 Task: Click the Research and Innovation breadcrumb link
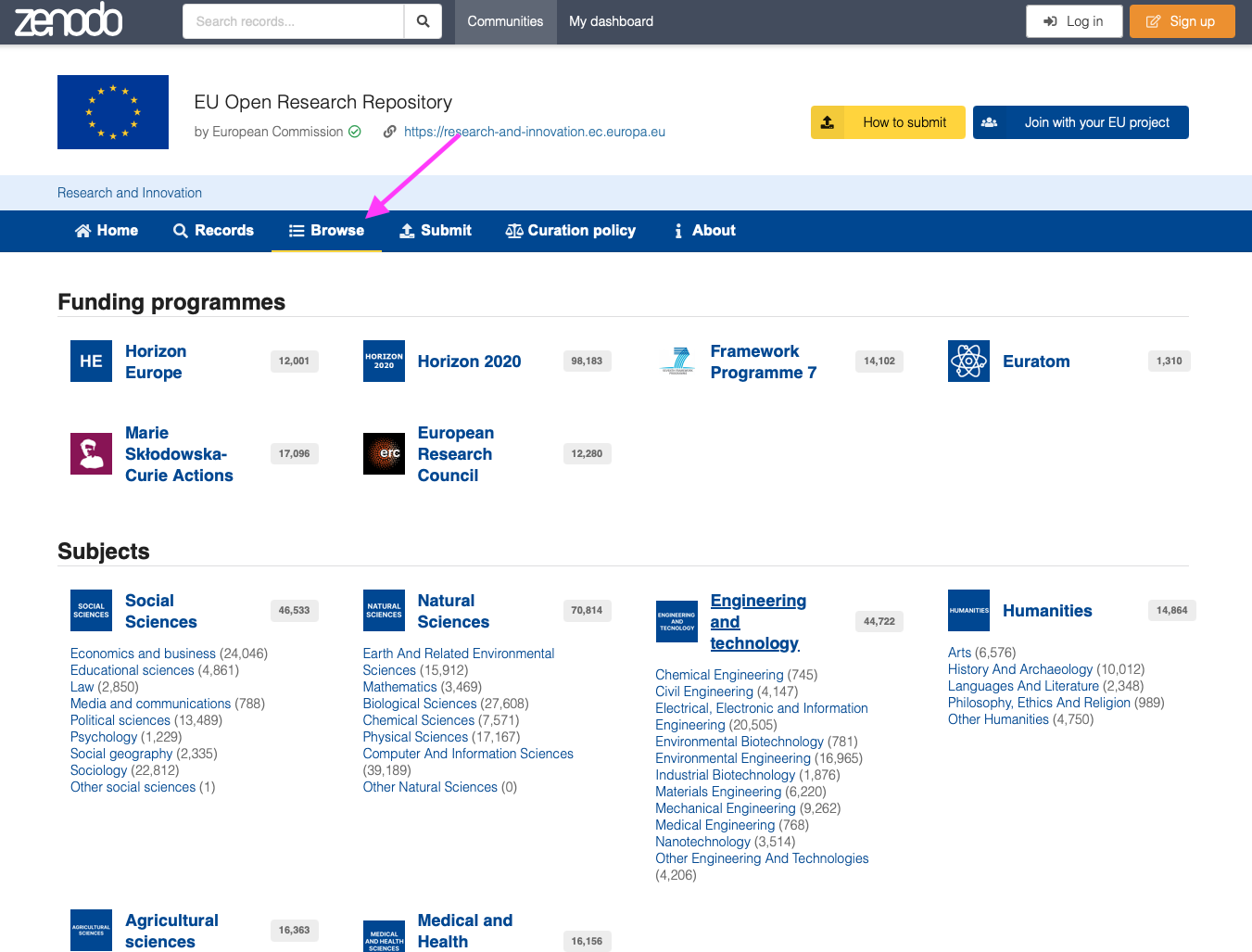[130, 193]
